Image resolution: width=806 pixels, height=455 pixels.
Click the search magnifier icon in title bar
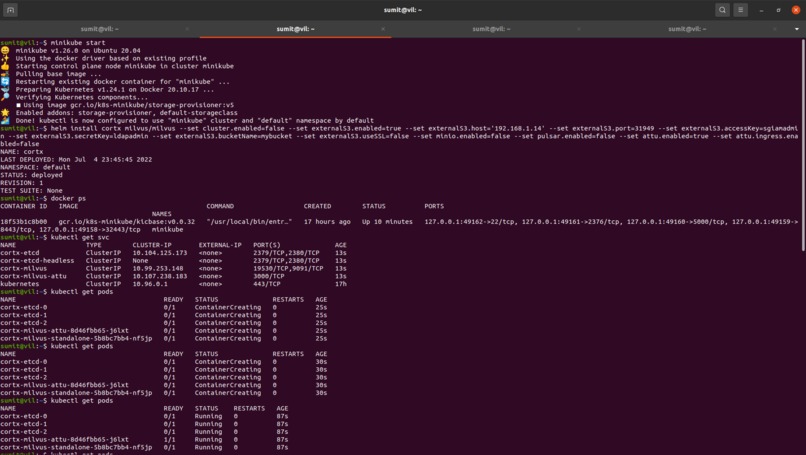coord(722,10)
